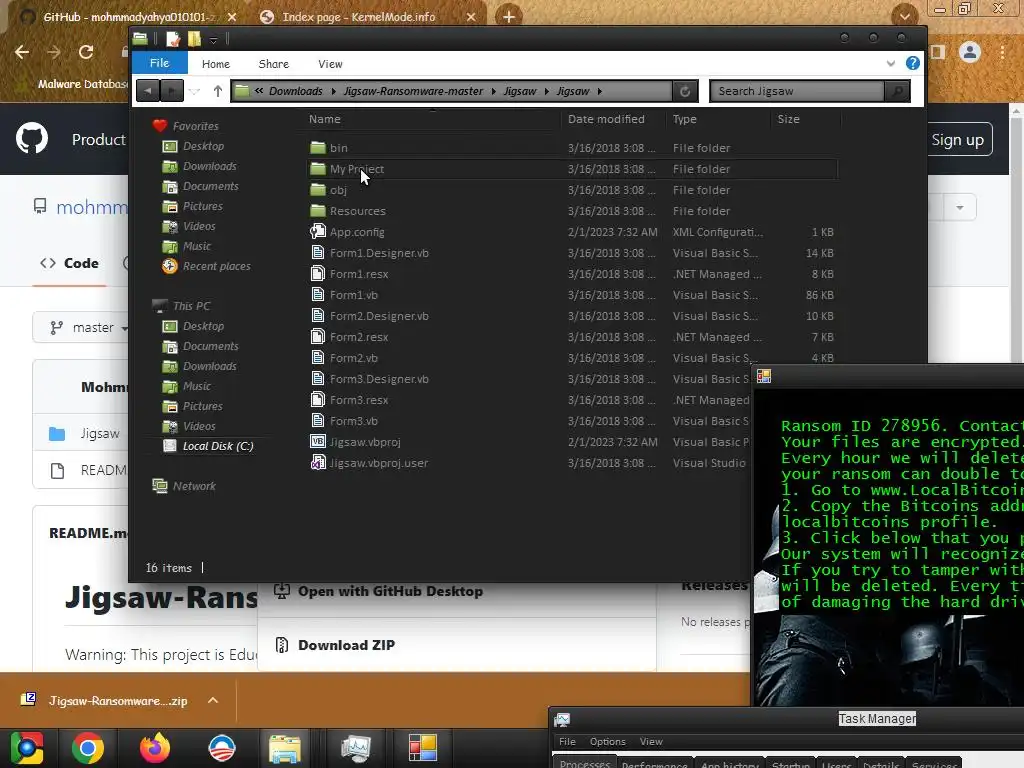Click the GitHub Sign up button

click(x=958, y=140)
